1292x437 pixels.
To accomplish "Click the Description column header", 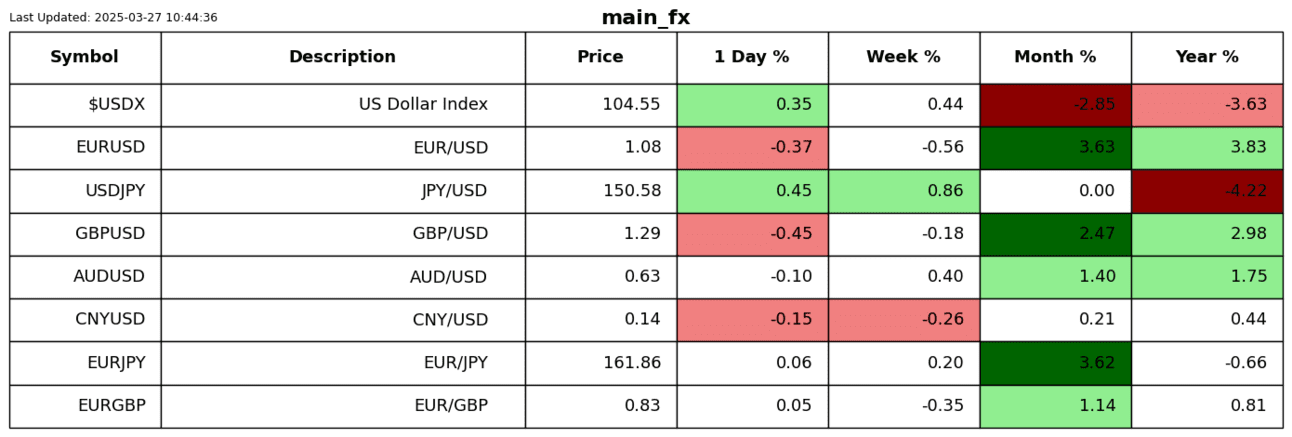I will [342, 58].
